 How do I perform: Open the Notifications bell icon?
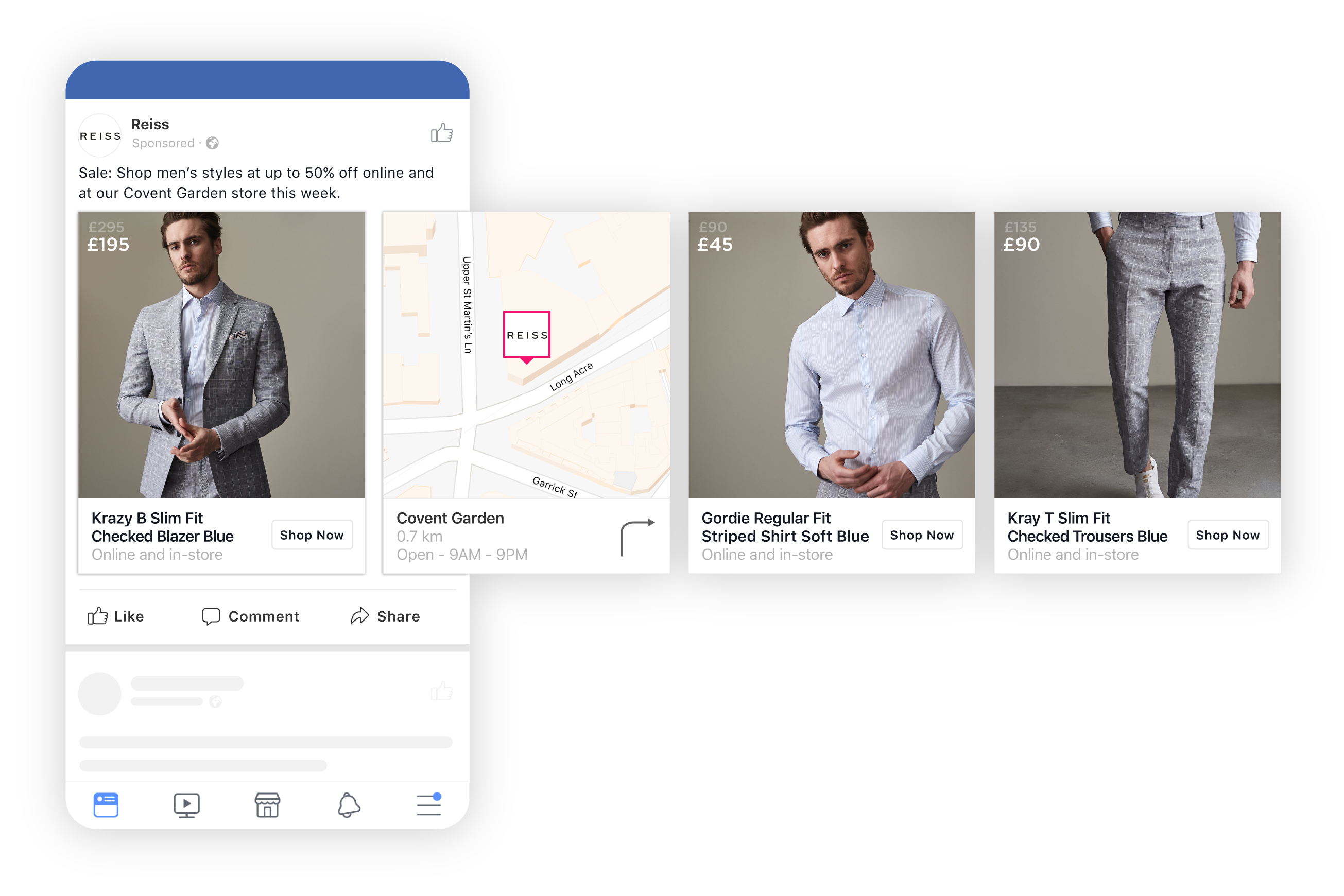349,805
